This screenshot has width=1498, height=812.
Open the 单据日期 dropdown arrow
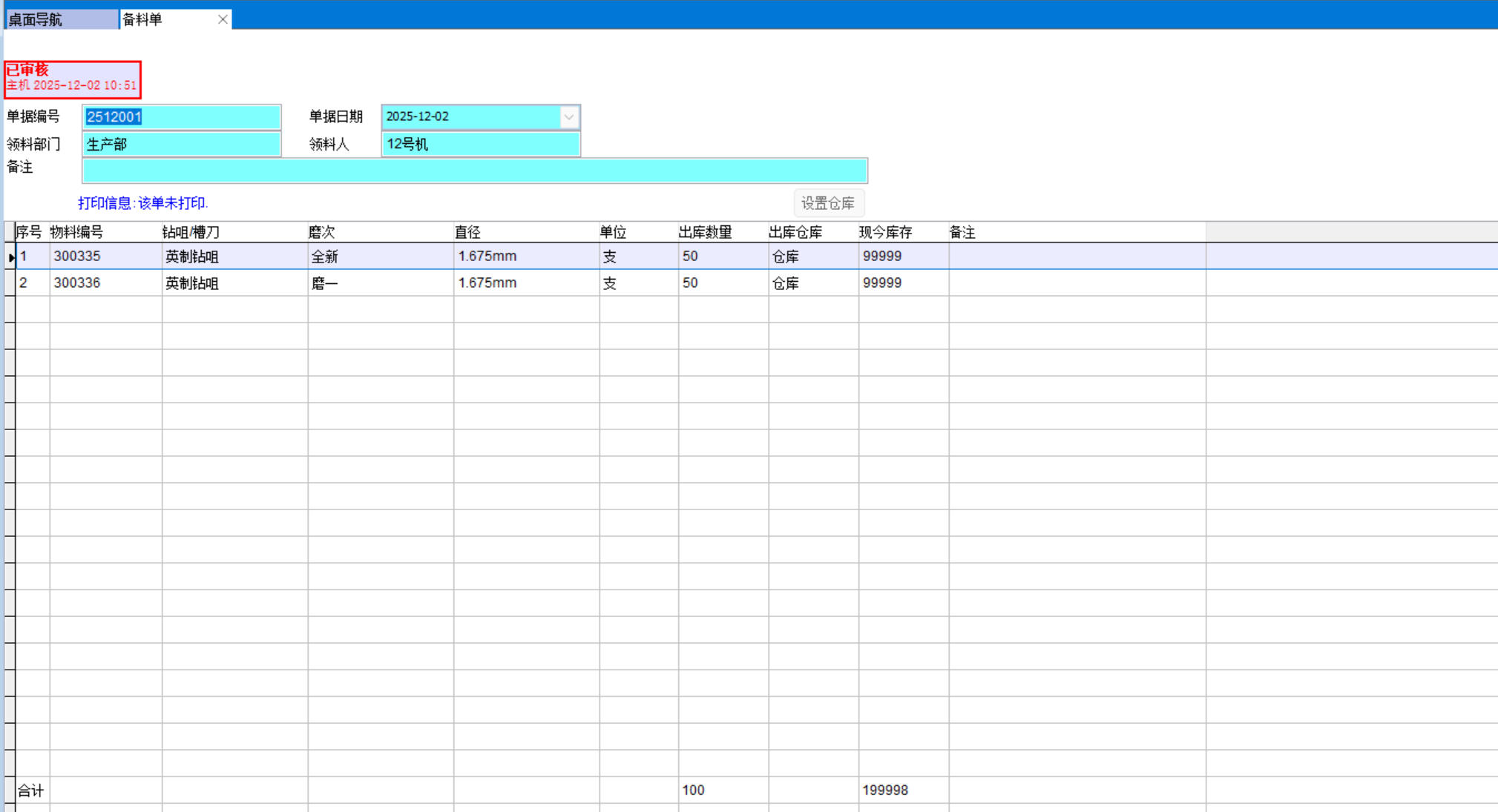[568, 117]
